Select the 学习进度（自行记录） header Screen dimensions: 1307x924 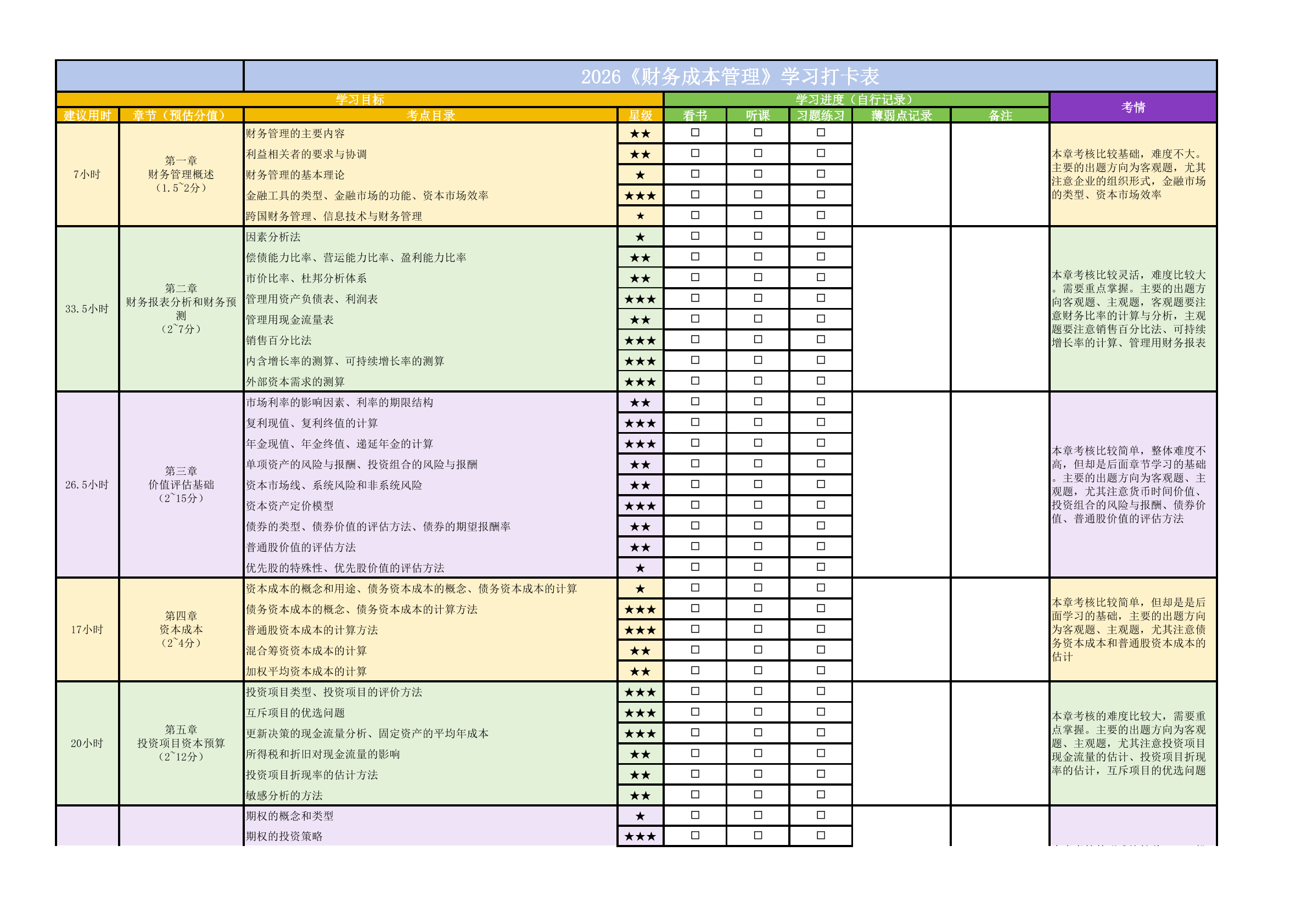point(856,99)
